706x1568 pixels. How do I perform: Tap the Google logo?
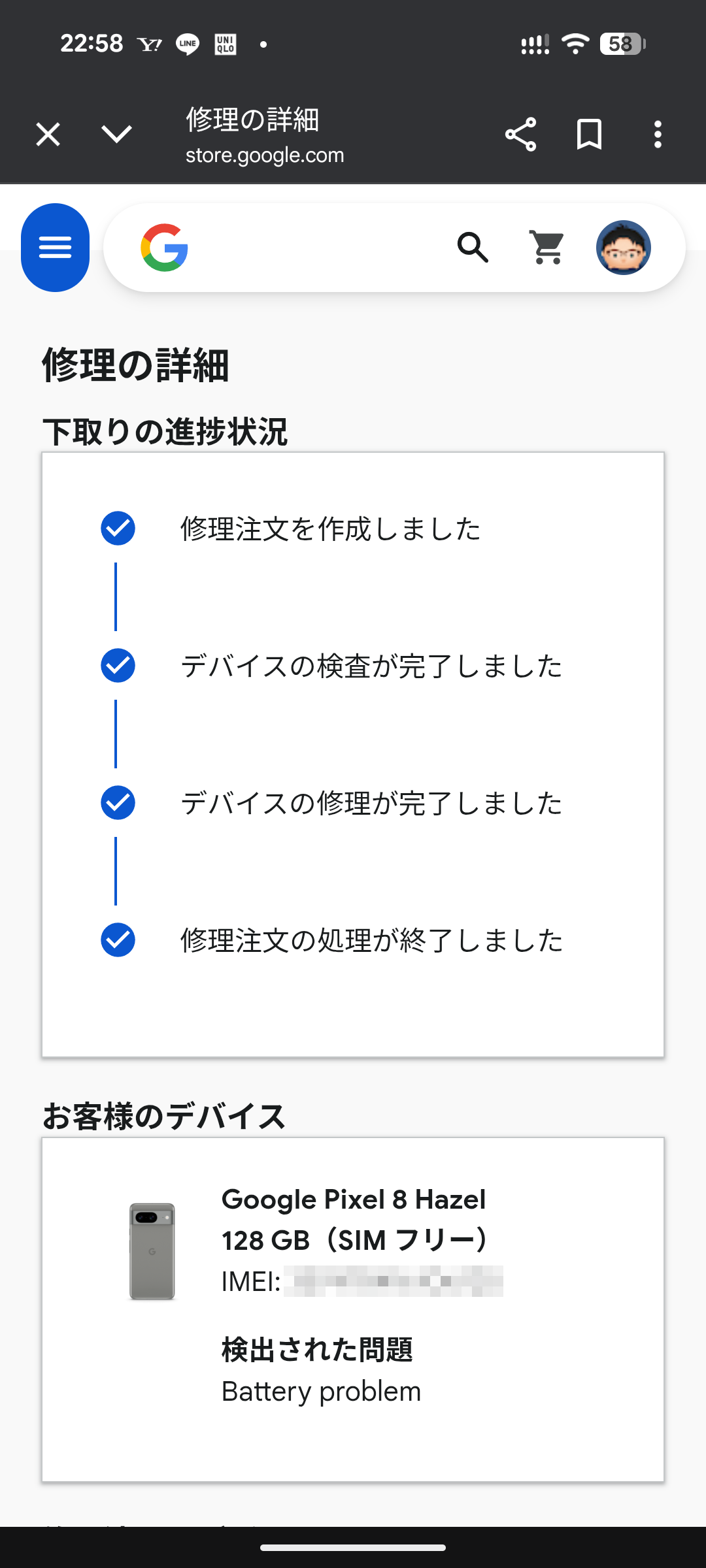[x=165, y=248]
